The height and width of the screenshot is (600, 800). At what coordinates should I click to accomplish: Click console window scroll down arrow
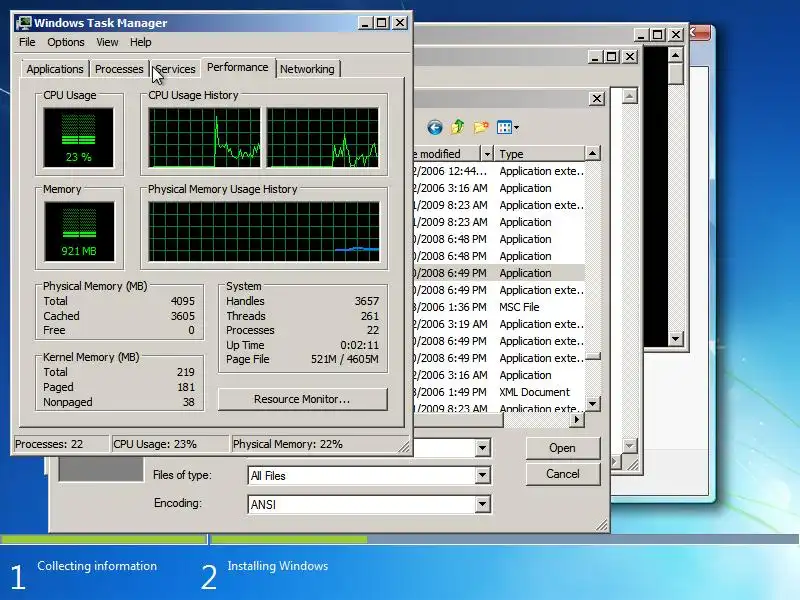pos(676,338)
